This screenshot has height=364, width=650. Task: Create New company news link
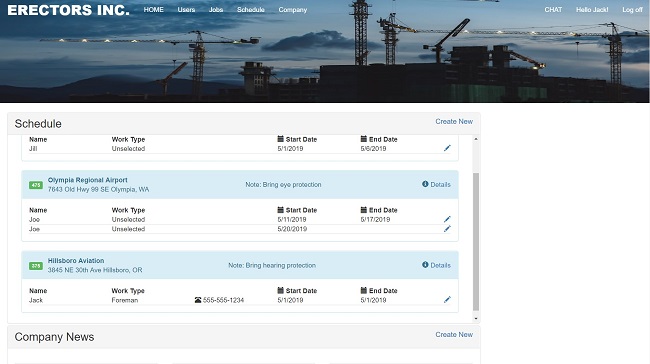pos(454,335)
